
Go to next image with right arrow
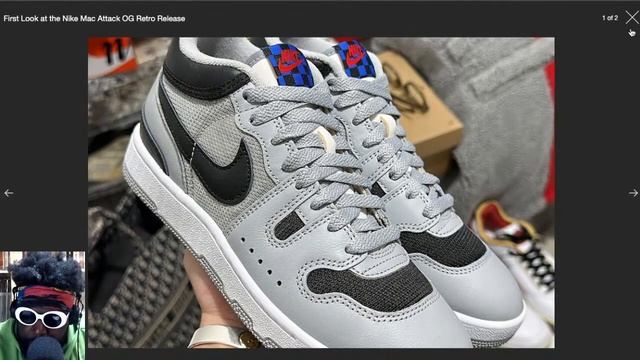click(633, 193)
